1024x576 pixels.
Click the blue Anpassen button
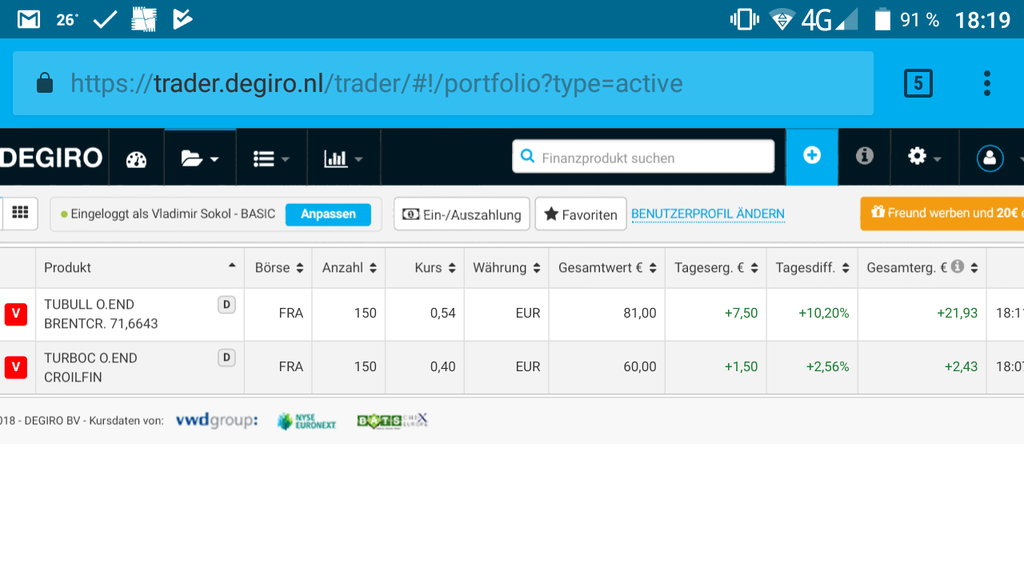[x=327, y=214]
